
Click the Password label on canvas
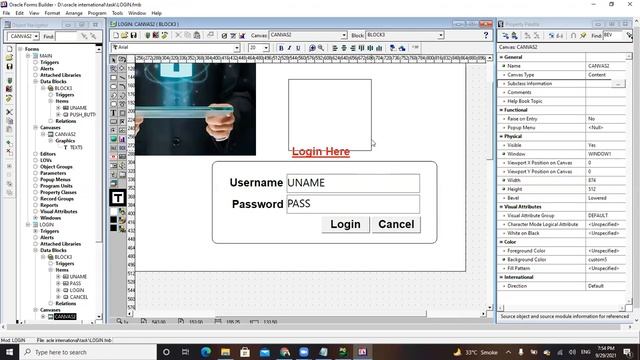pyautogui.click(x=257, y=204)
